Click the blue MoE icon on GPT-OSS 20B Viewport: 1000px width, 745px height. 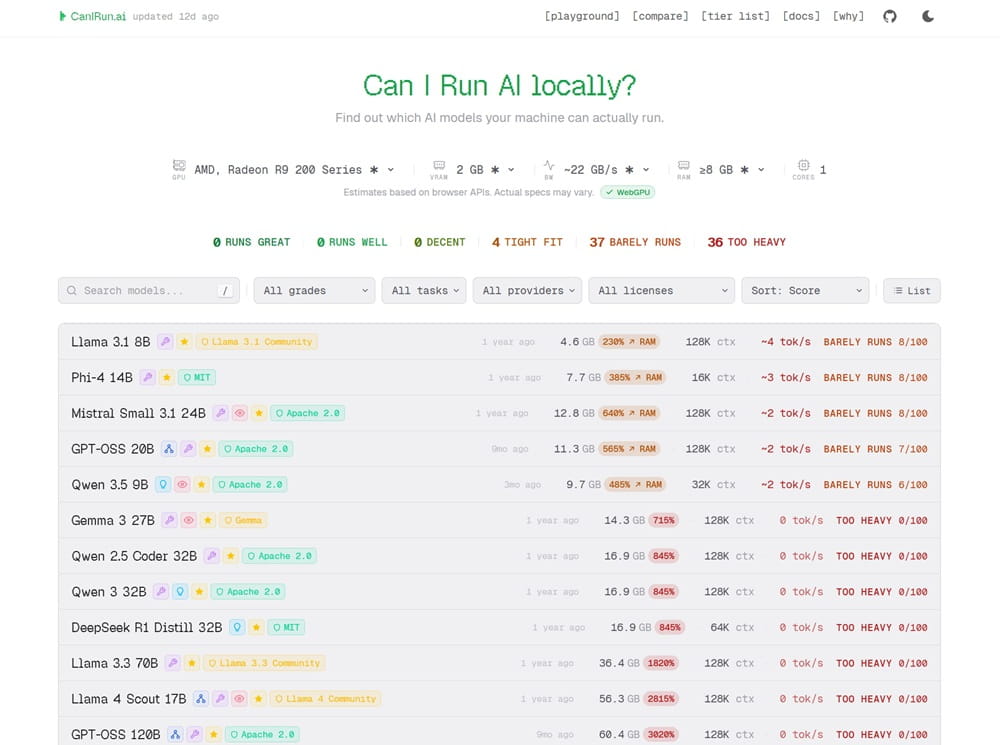coord(169,449)
